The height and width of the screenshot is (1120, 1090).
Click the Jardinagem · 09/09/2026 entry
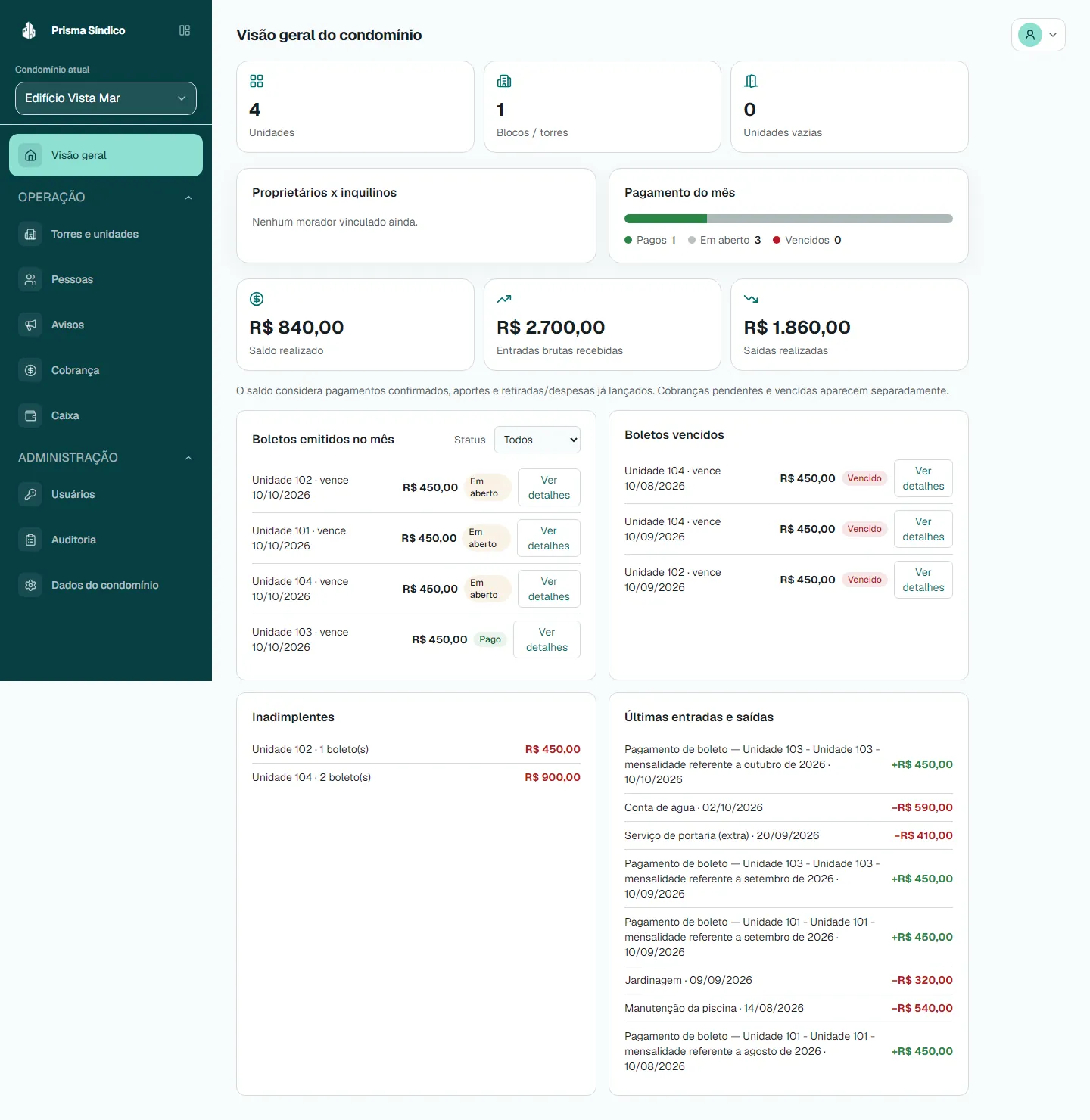[789, 980]
